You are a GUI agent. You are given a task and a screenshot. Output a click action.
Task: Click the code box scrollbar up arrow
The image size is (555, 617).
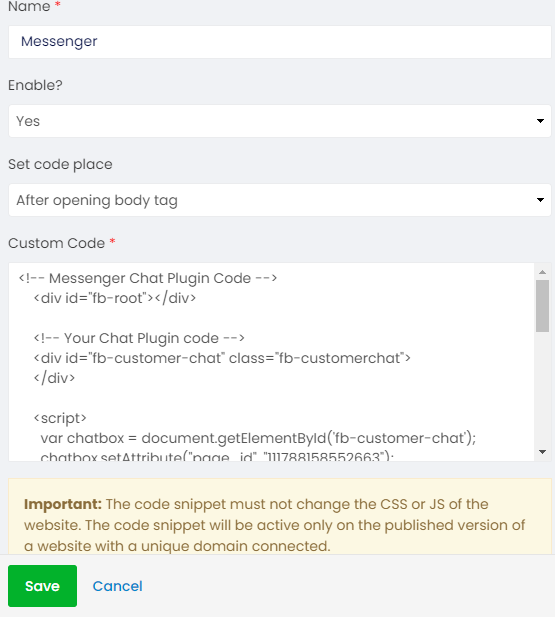pyautogui.click(x=542, y=272)
